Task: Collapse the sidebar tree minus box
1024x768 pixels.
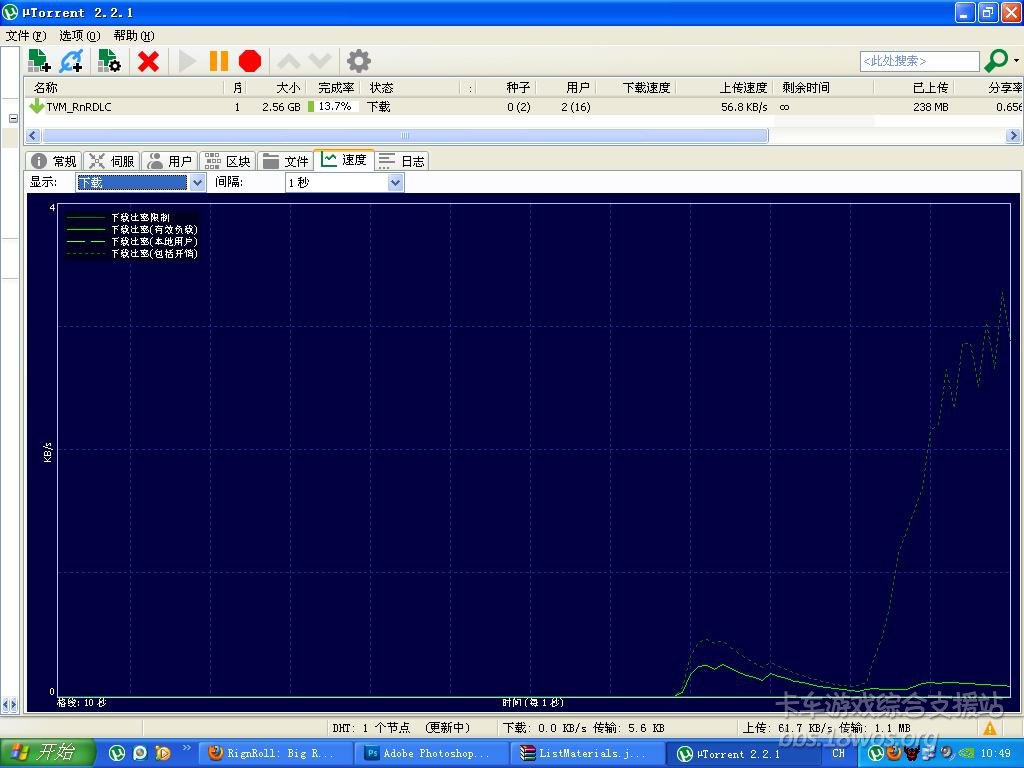Action: [x=14, y=118]
